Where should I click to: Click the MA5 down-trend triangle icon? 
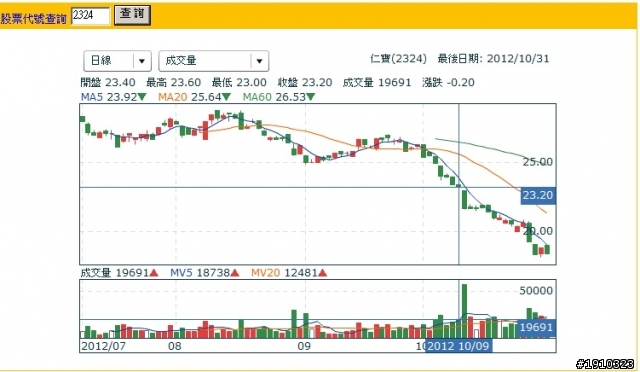click(x=142, y=97)
